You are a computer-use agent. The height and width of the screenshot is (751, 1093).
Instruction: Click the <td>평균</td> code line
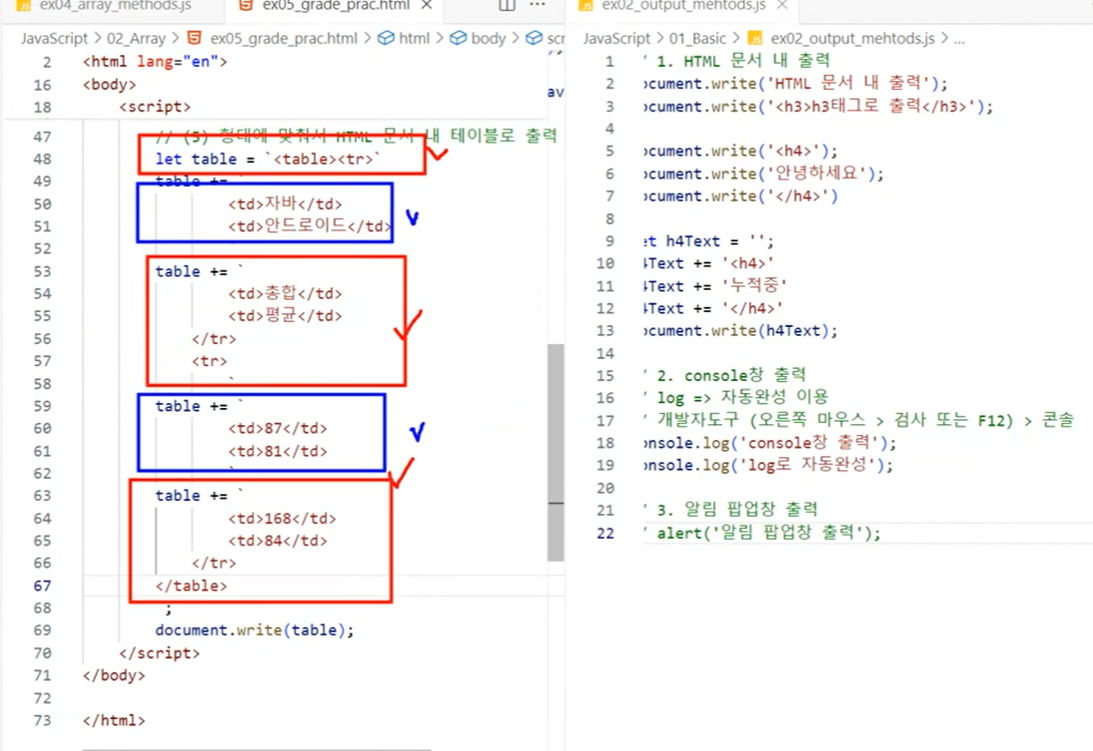point(285,315)
